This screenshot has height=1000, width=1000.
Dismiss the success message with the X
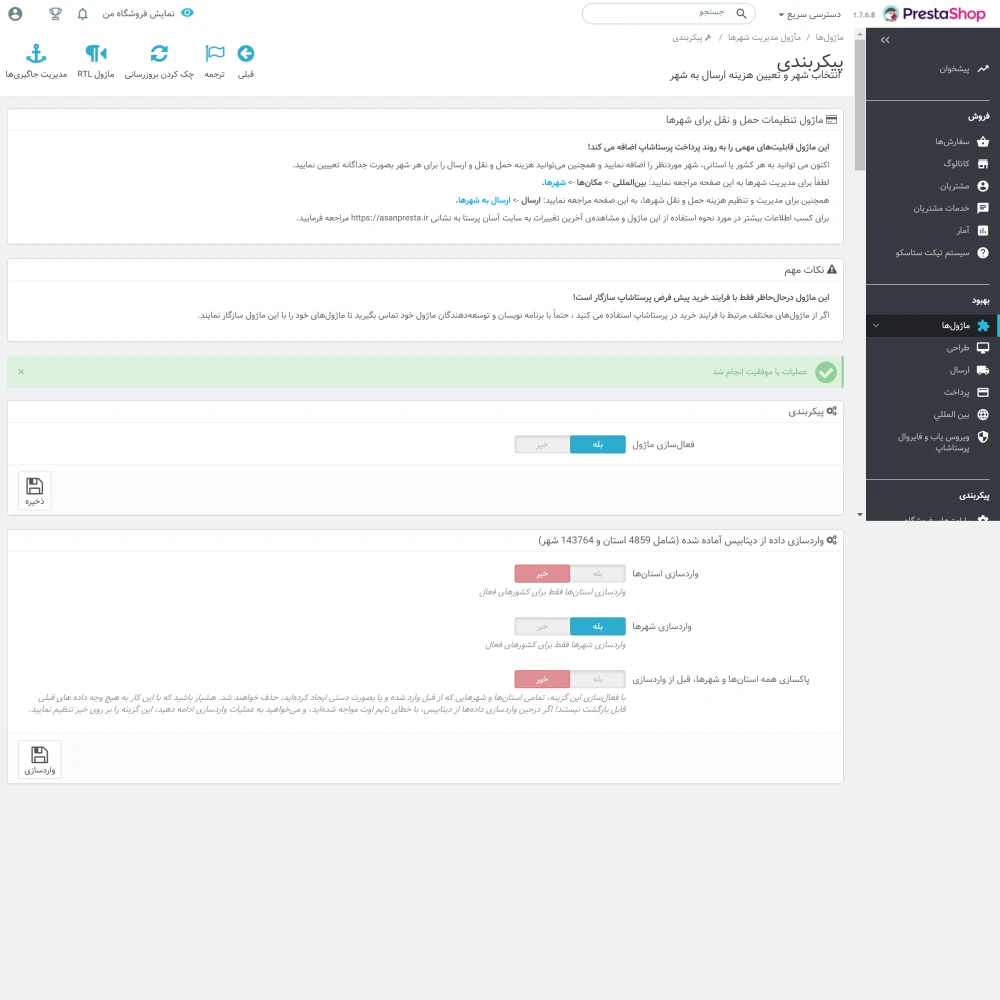(x=21, y=372)
